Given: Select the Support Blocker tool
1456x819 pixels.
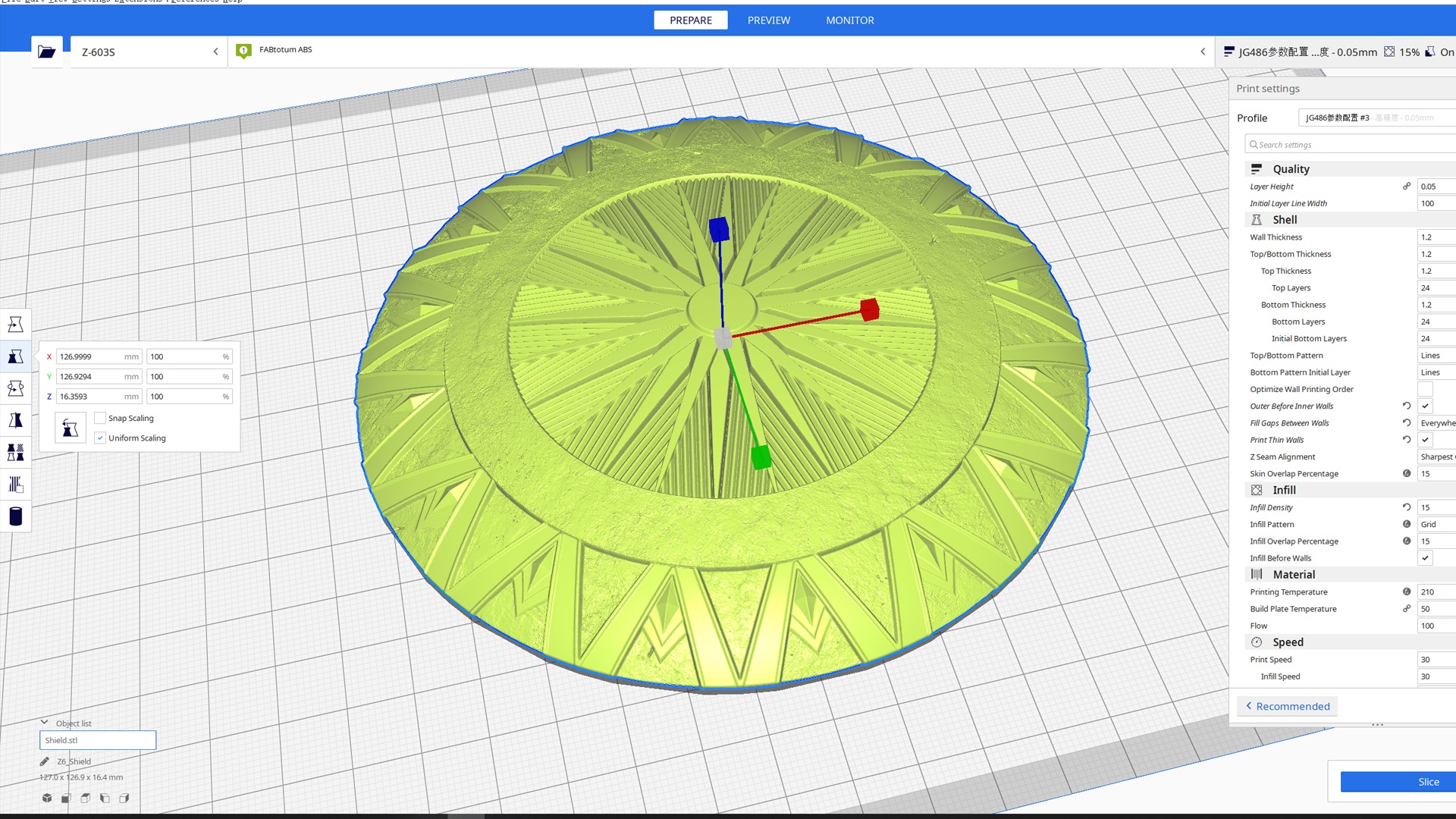Looking at the screenshot, I should pos(15,485).
